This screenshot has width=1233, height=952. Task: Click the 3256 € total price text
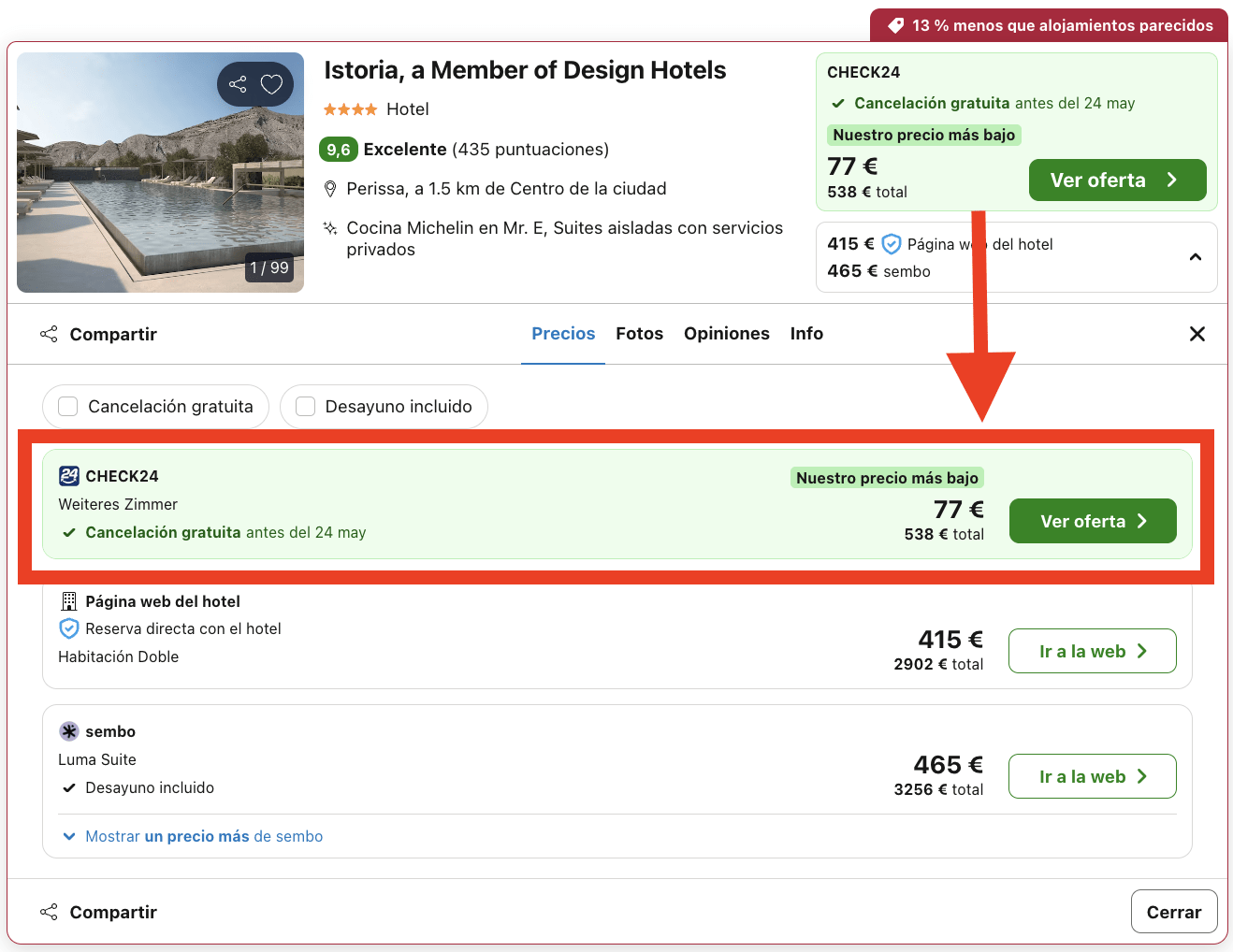tap(938, 789)
